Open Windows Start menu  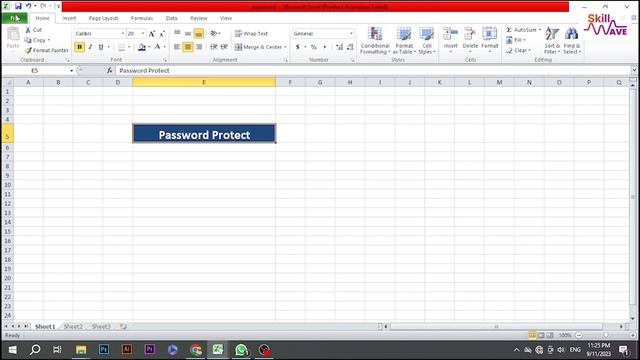point(13,350)
